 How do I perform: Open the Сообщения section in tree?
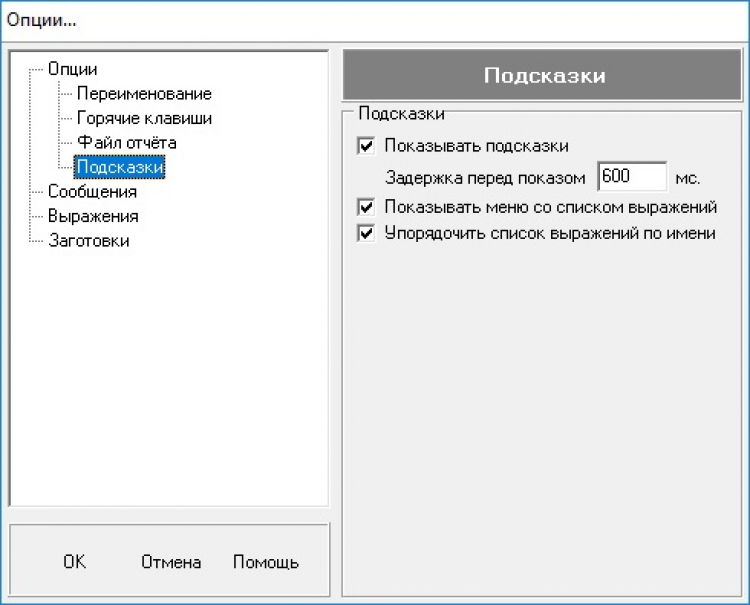coord(92,191)
